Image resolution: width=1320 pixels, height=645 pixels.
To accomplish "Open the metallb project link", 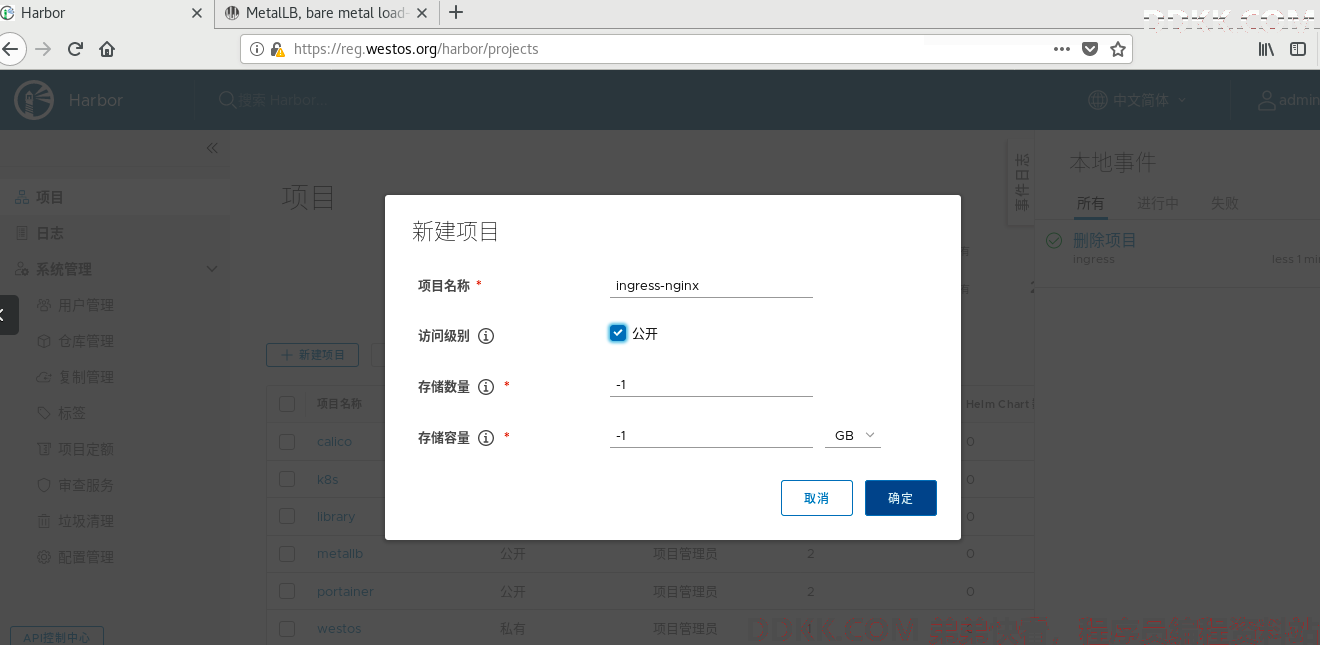I will click(x=340, y=553).
